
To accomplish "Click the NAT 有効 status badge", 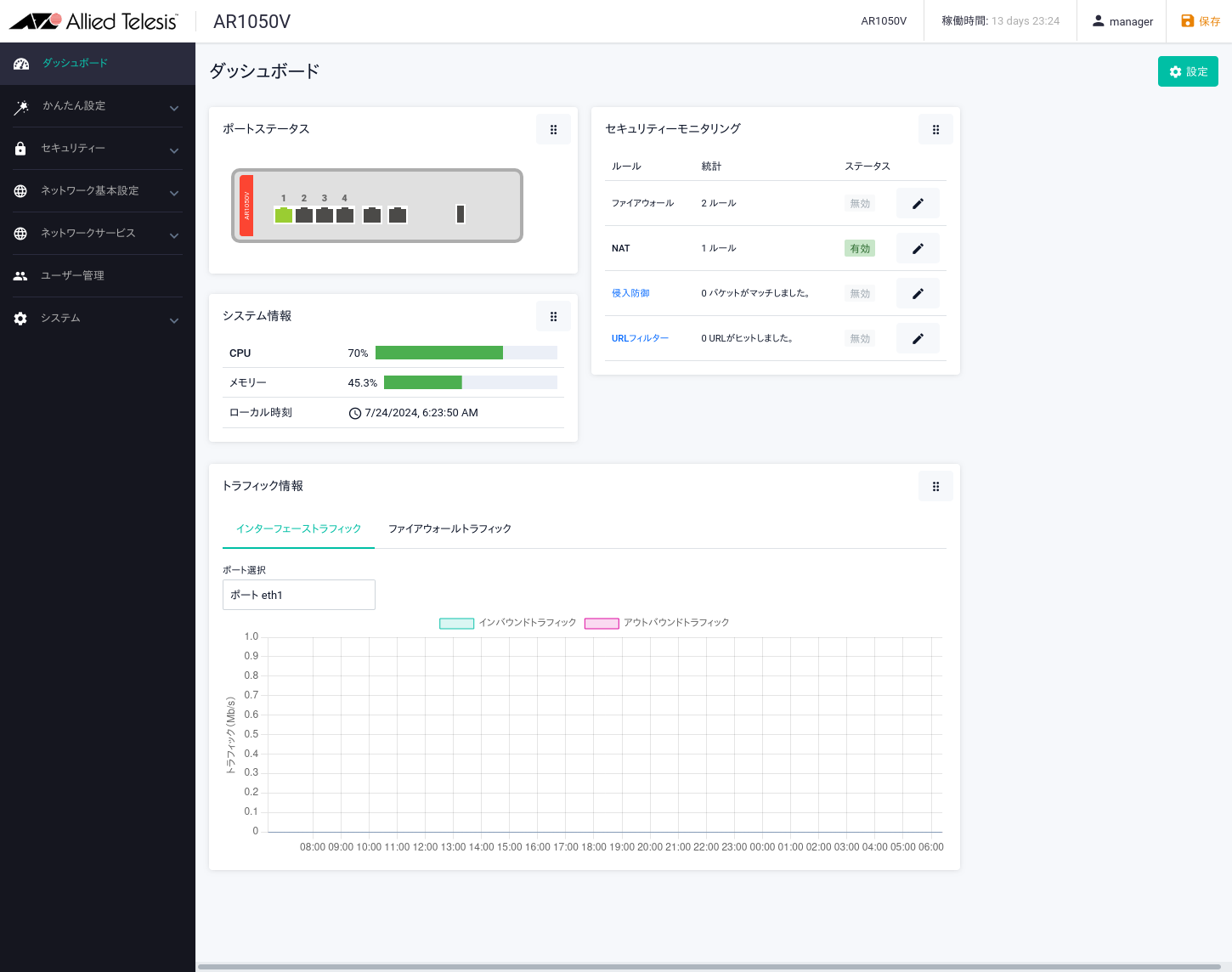I will (860, 249).
